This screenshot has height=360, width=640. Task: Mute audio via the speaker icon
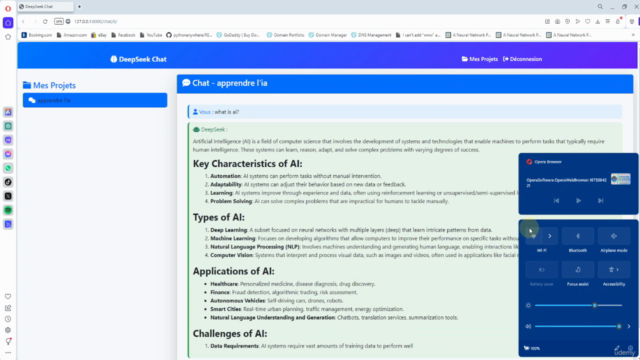pyautogui.click(x=528, y=326)
